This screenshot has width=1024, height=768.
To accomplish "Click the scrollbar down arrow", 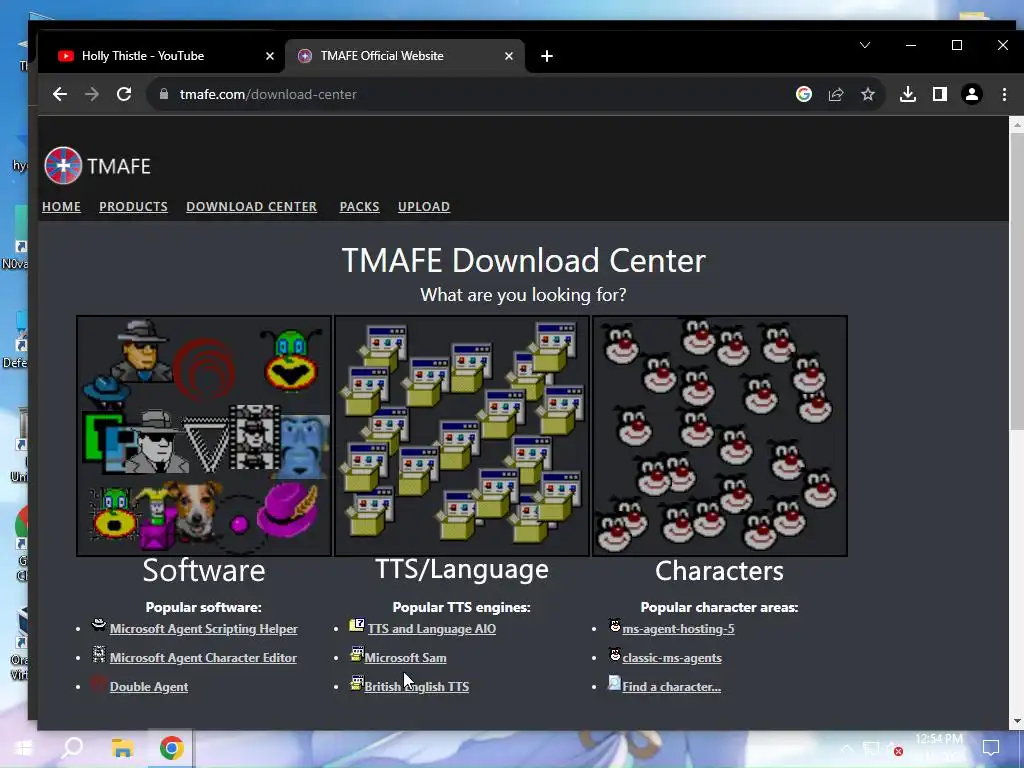I will 1017,722.
